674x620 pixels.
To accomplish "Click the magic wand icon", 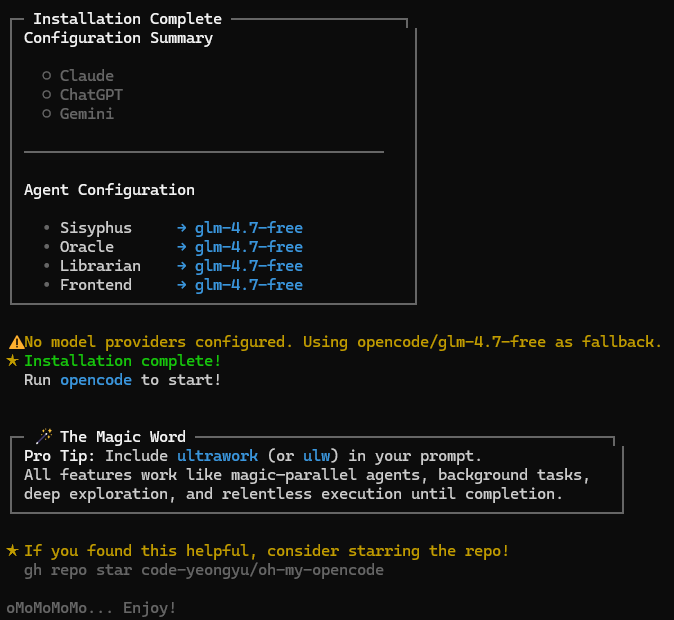I will click(44, 437).
